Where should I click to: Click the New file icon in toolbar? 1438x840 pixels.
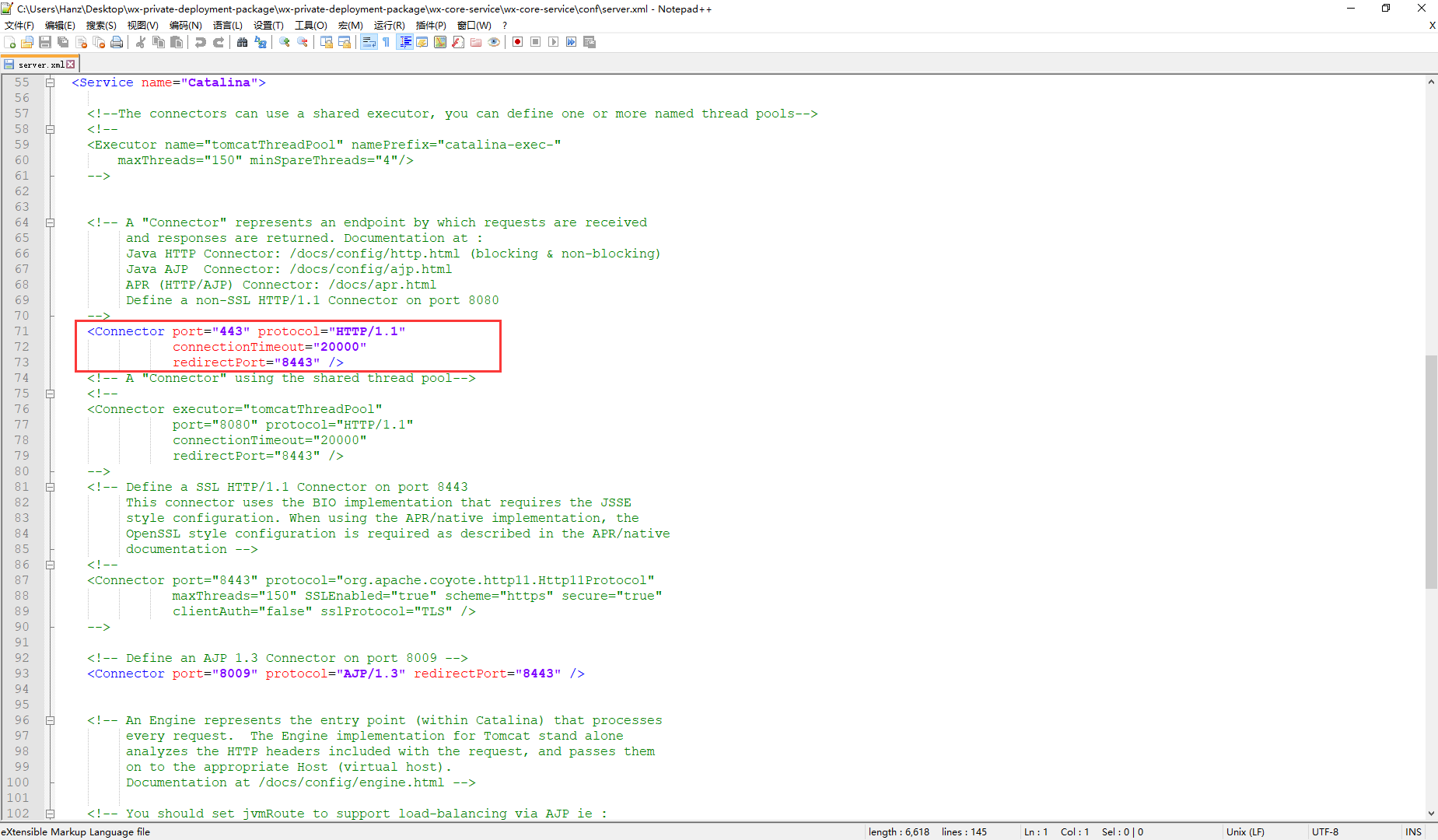[10, 42]
